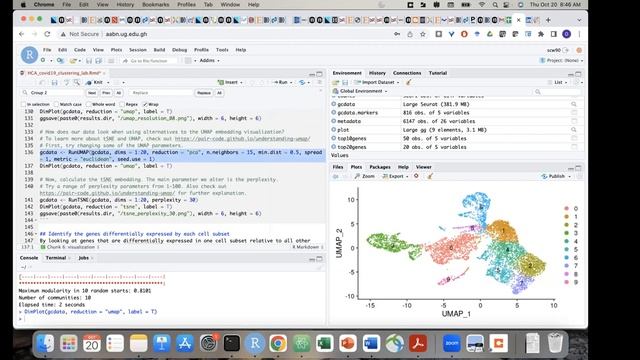The width and height of the screenshot is (640, 360).
Task: Bookmark this page with the star icon
Action: pos(423,34)
